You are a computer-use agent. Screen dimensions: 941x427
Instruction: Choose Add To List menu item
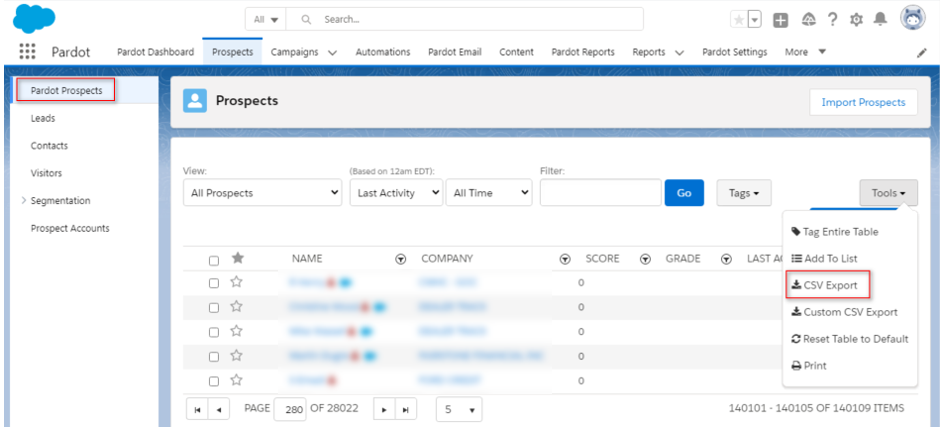pyautogui.click(x=825, y=258)
